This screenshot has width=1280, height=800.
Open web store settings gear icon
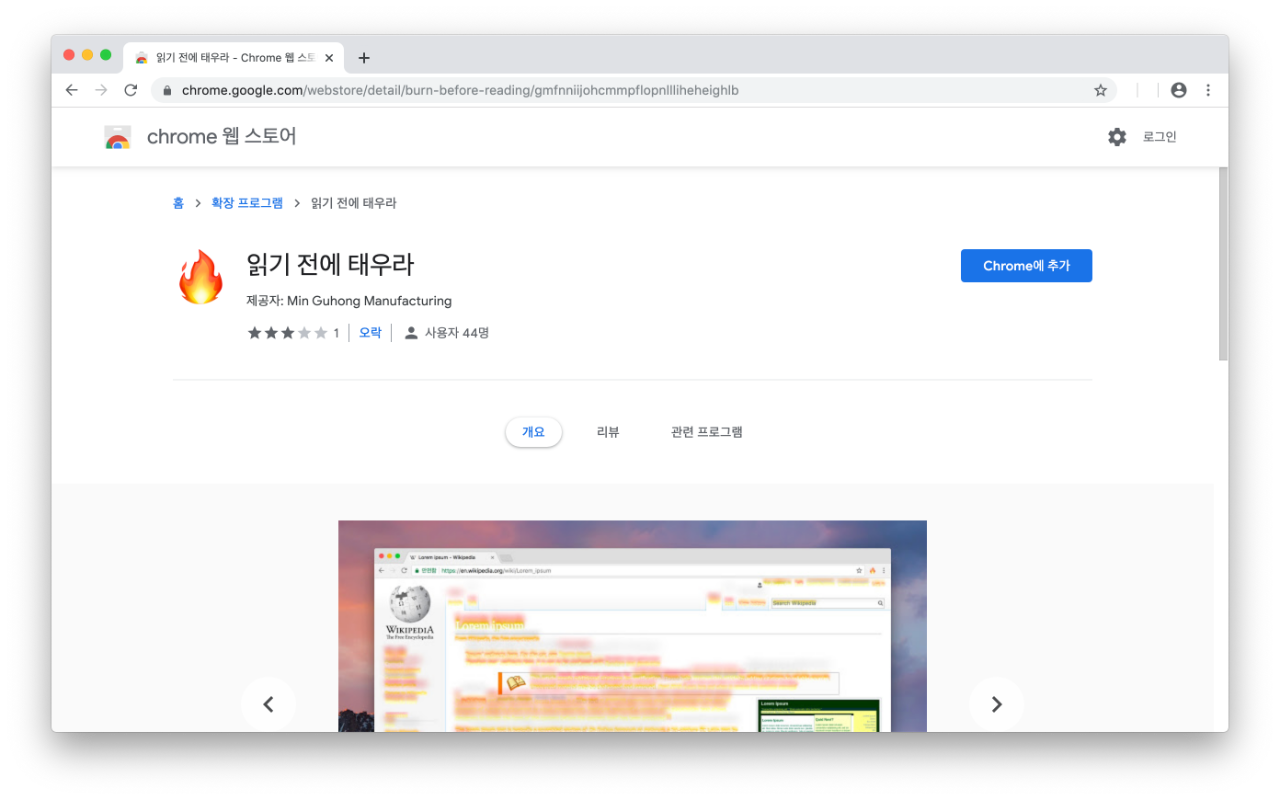[1117, 137]
